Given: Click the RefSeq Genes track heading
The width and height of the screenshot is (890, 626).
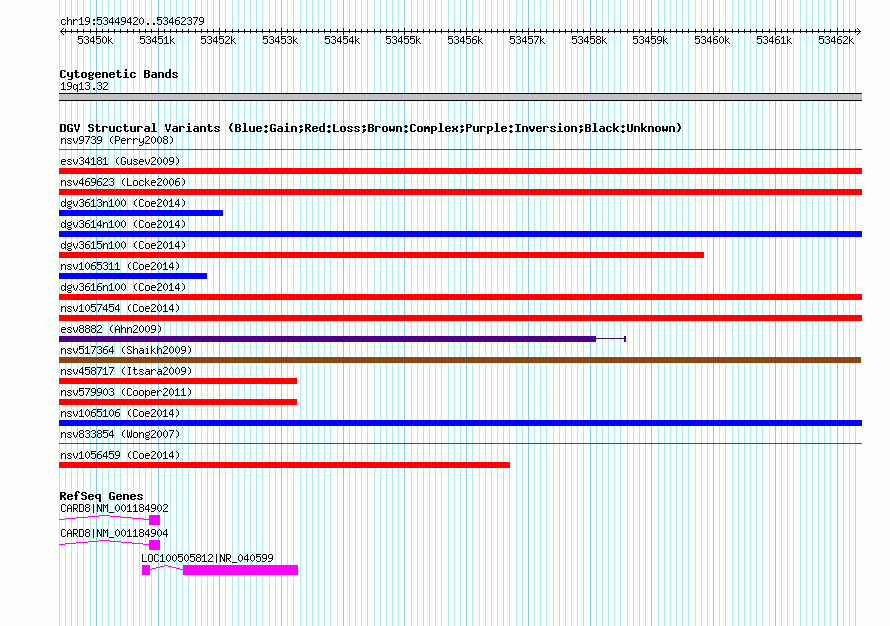Looking at the screenshot, I should tap(101, 496).
